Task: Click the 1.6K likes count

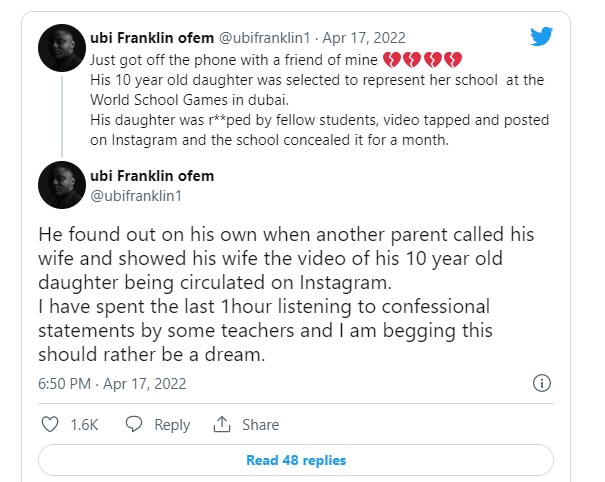Action: tap(85, 425)
